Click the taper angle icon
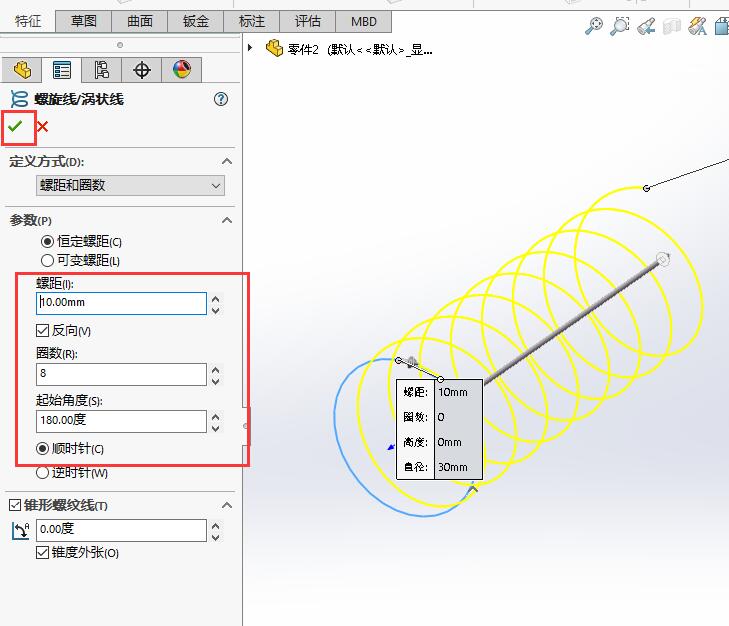This screenshot has width=729, height=626. point(20,530)
